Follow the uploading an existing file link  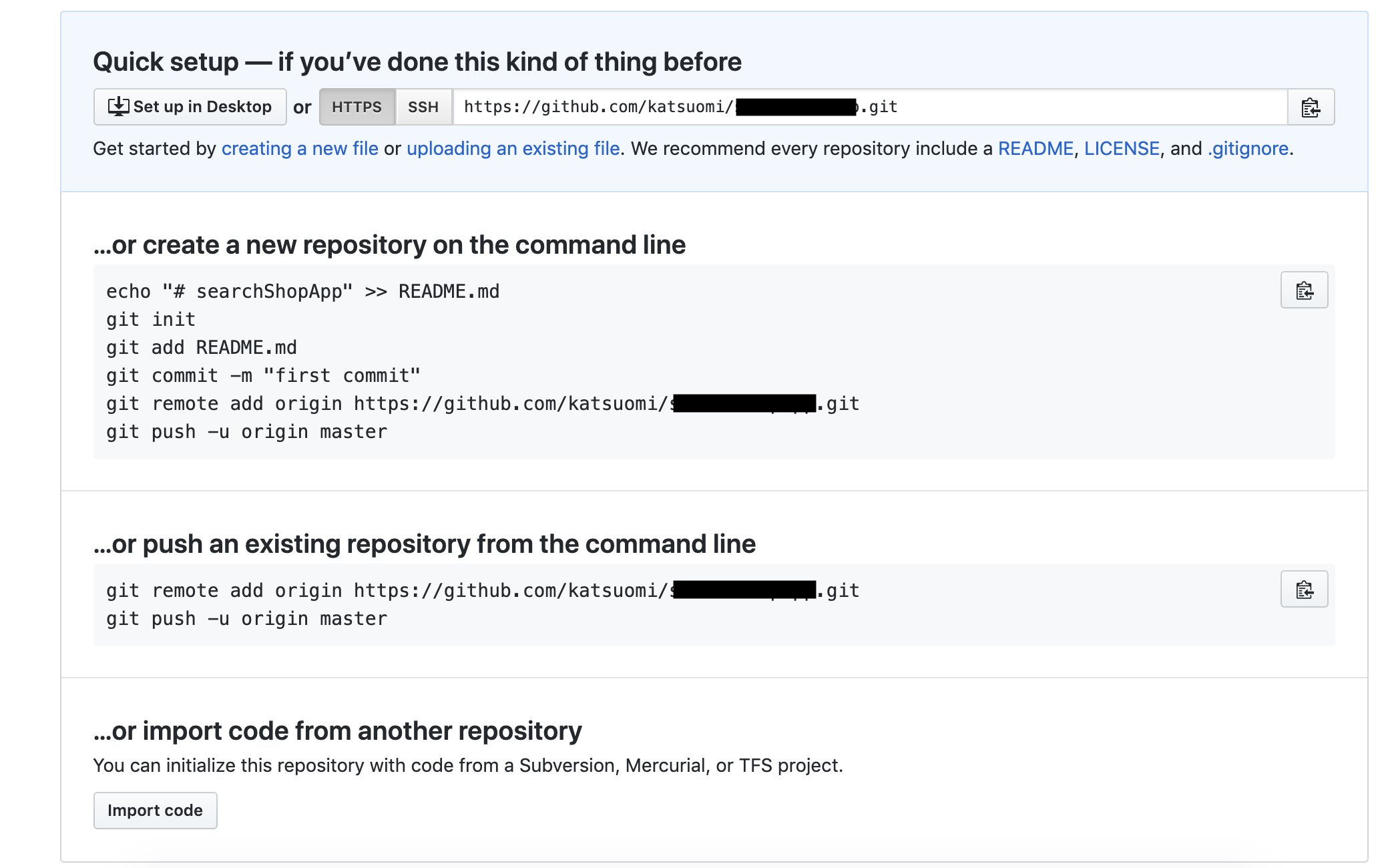(x=513, y=148)
